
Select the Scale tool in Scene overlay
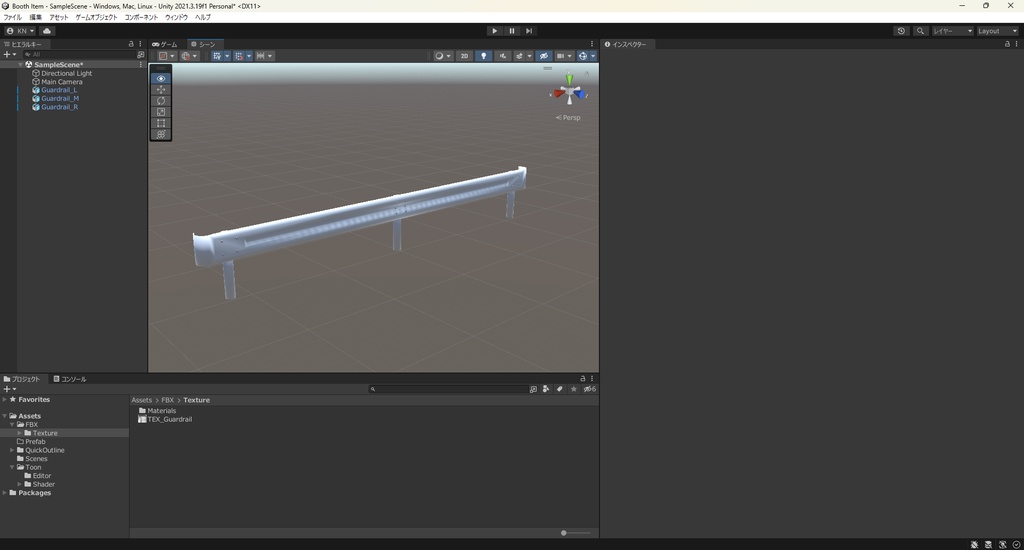click(161, 112)
